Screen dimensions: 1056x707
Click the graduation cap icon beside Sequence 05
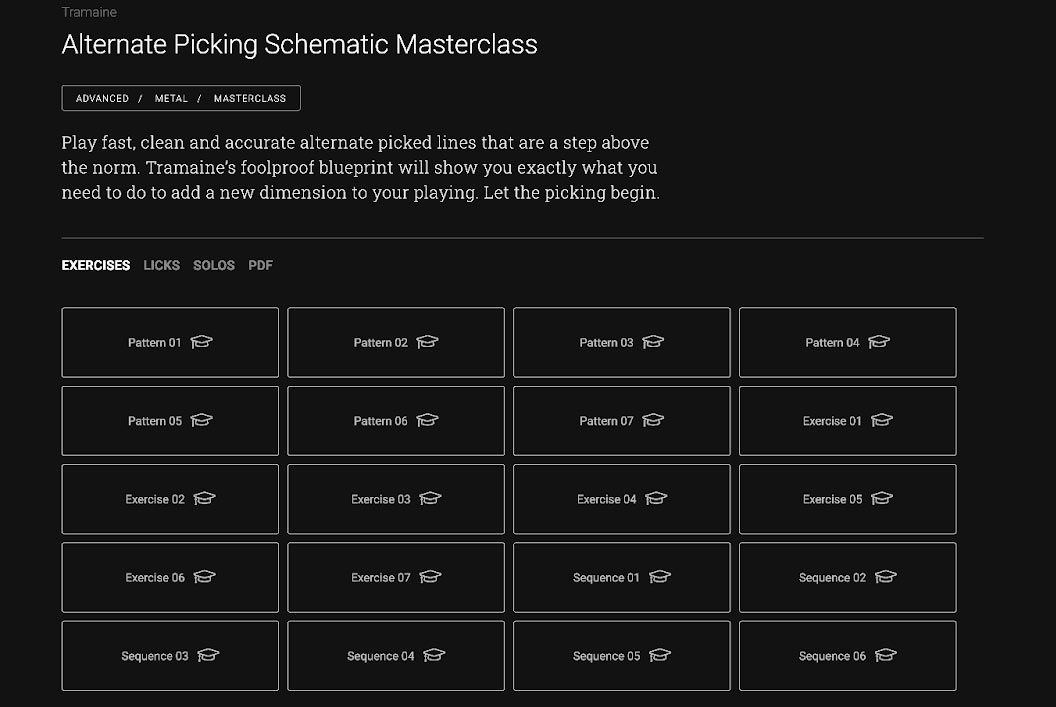tap(660, 655)
